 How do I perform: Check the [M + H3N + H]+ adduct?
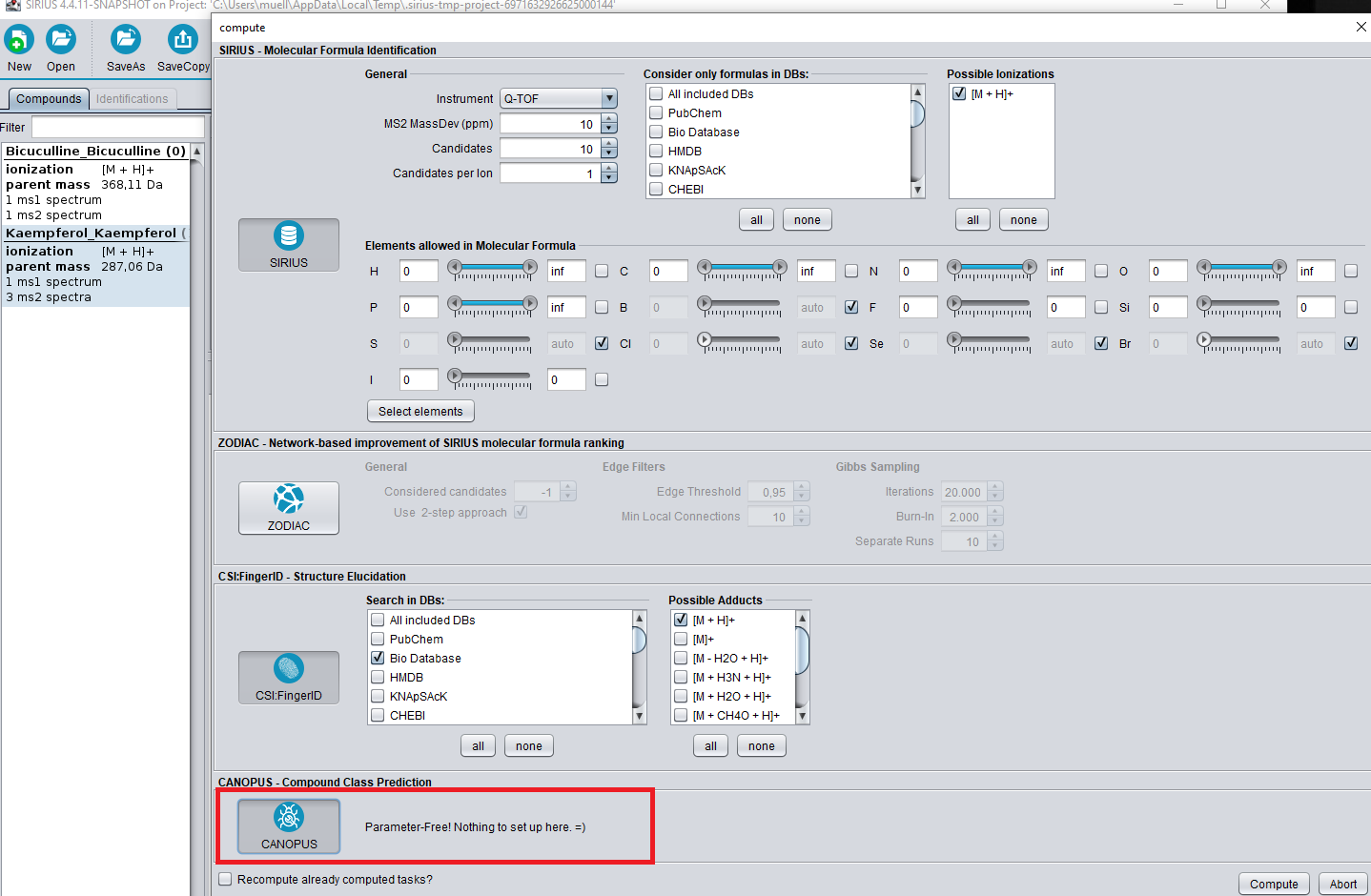pos(681,677)
